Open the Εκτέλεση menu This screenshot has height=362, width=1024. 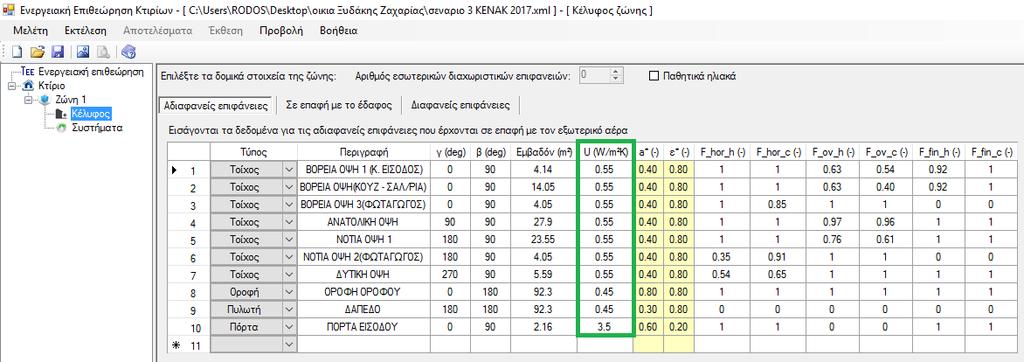(86, 31)
